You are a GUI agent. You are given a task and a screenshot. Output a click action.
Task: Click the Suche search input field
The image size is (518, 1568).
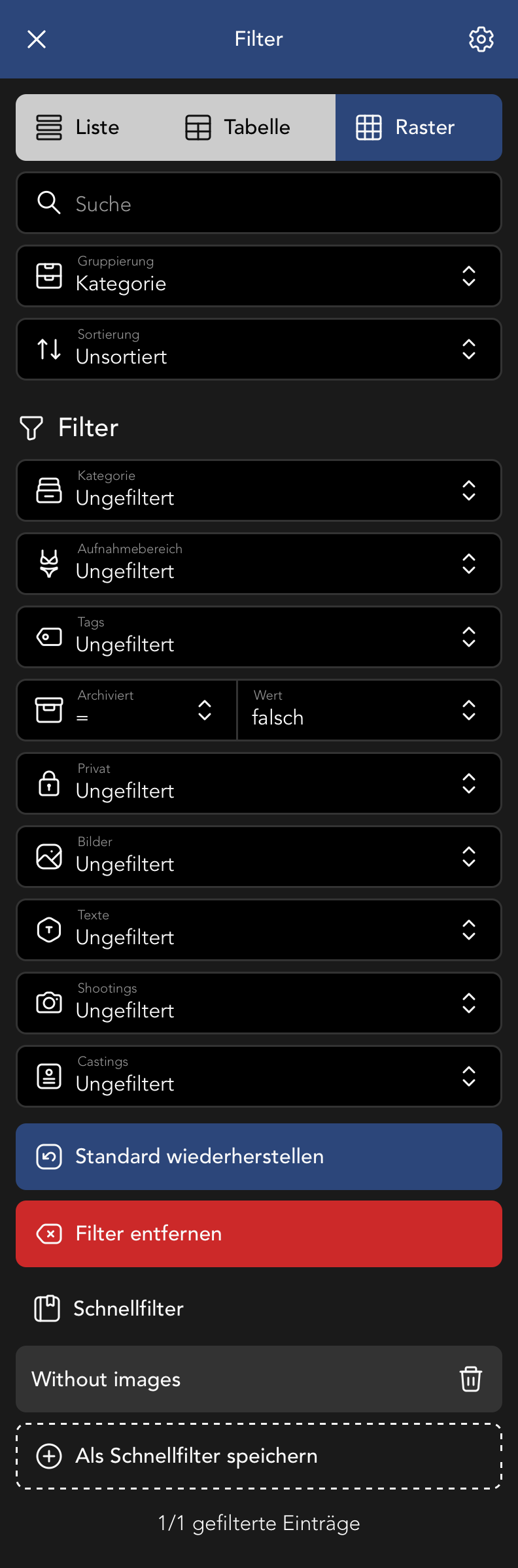[259, 203]
